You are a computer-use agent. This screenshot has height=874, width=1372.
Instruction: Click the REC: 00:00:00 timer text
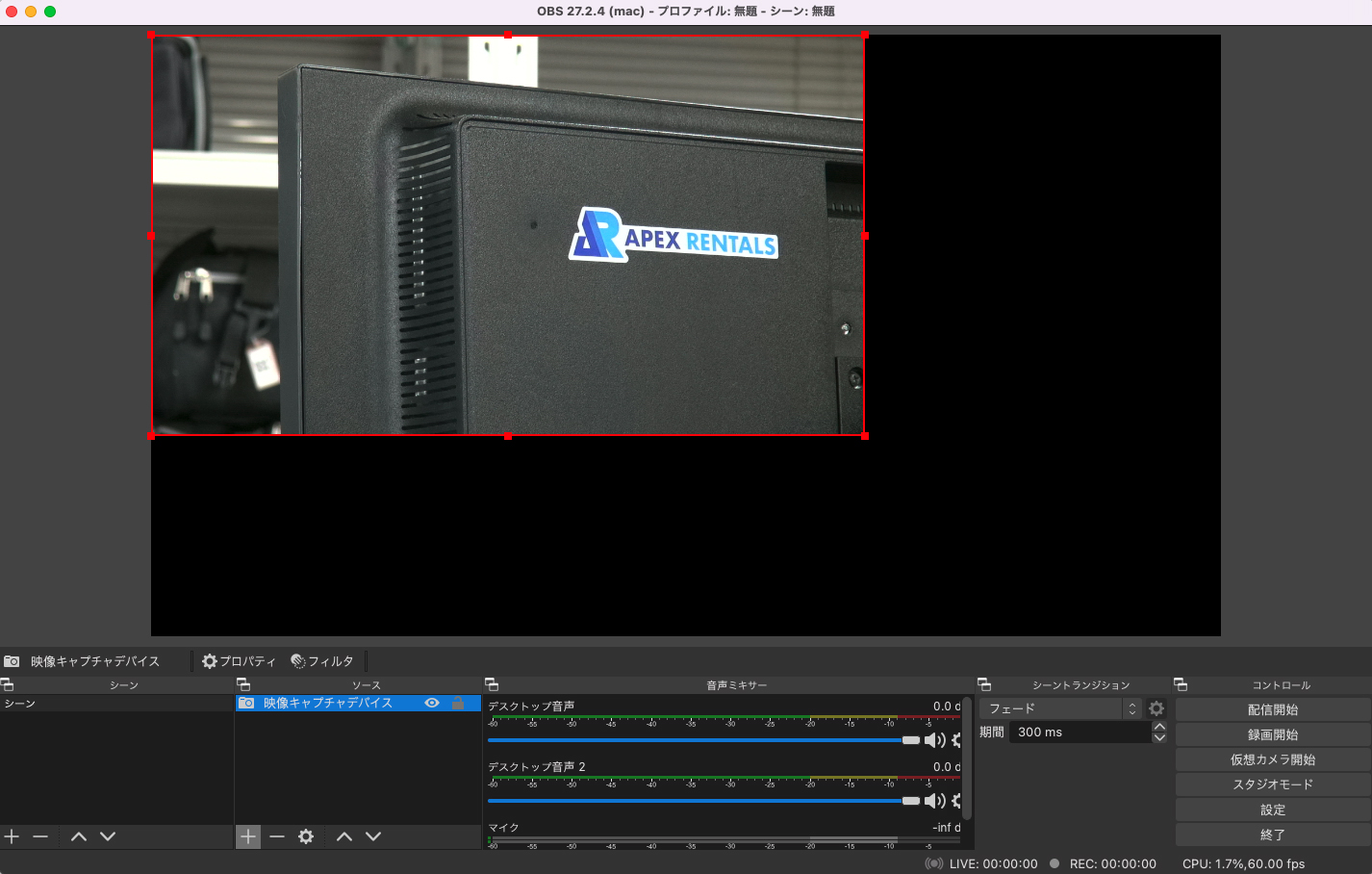coord(1113,863)
